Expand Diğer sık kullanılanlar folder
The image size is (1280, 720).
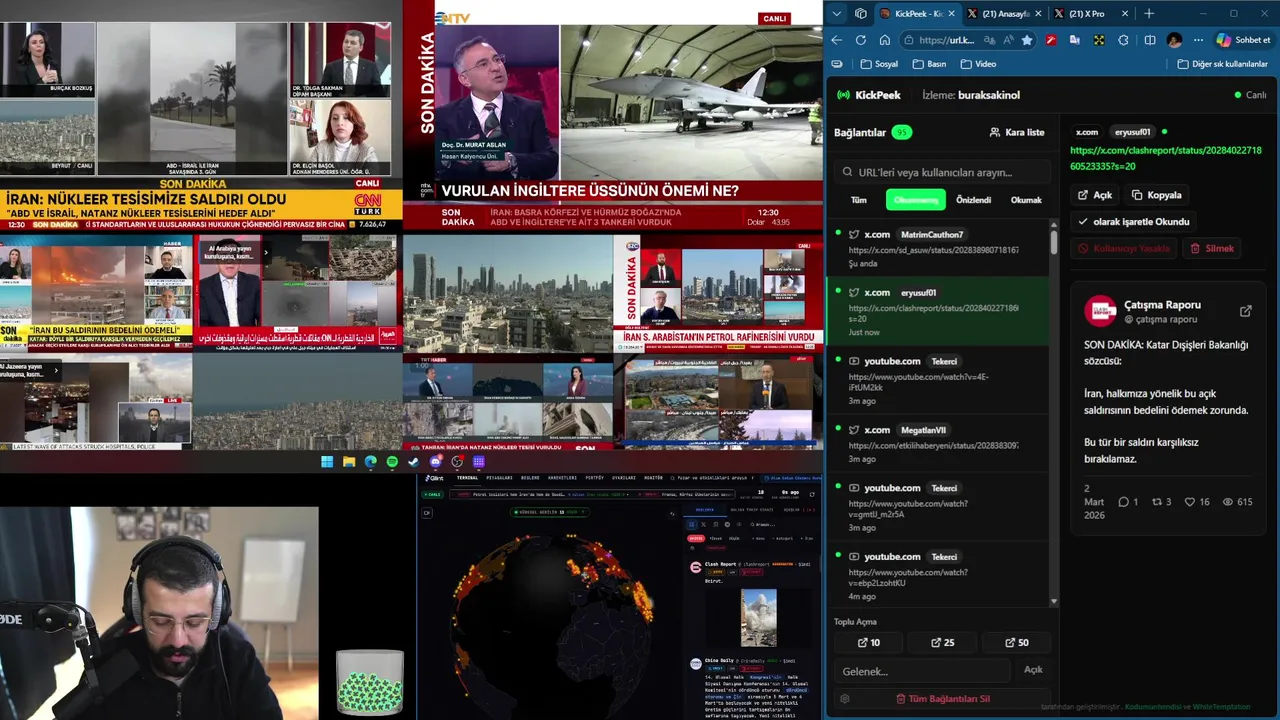1221,64
